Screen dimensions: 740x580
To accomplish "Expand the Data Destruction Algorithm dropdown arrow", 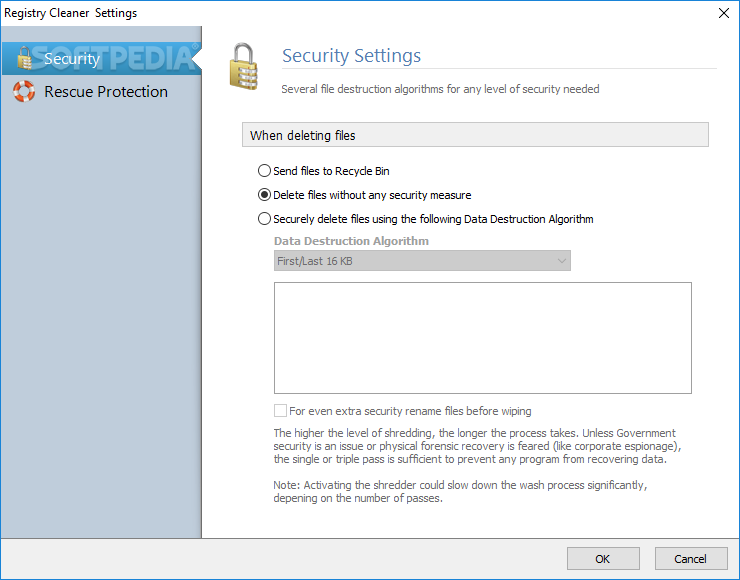I will [561, 261].
